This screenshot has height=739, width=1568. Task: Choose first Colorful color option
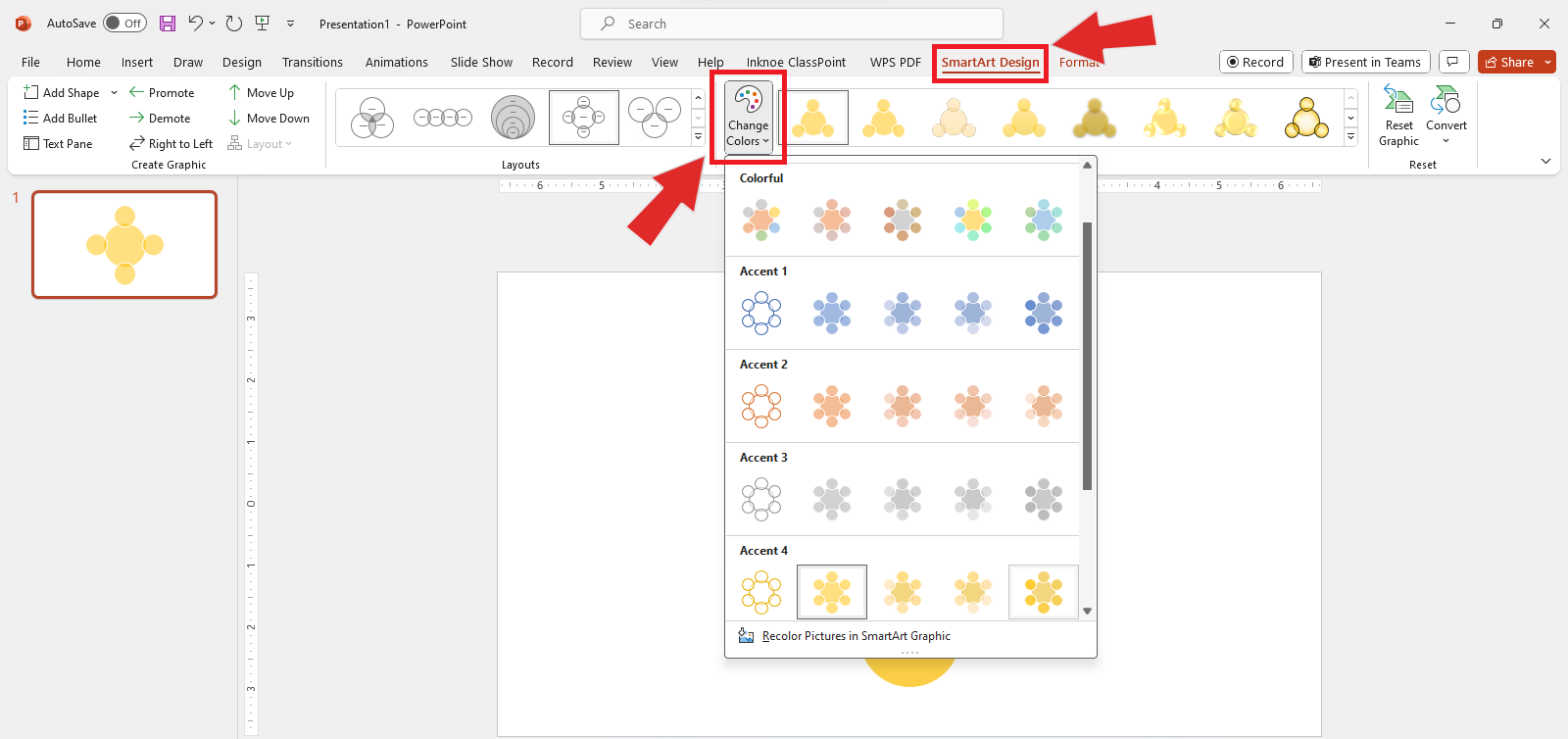click(x=761, y=220)
